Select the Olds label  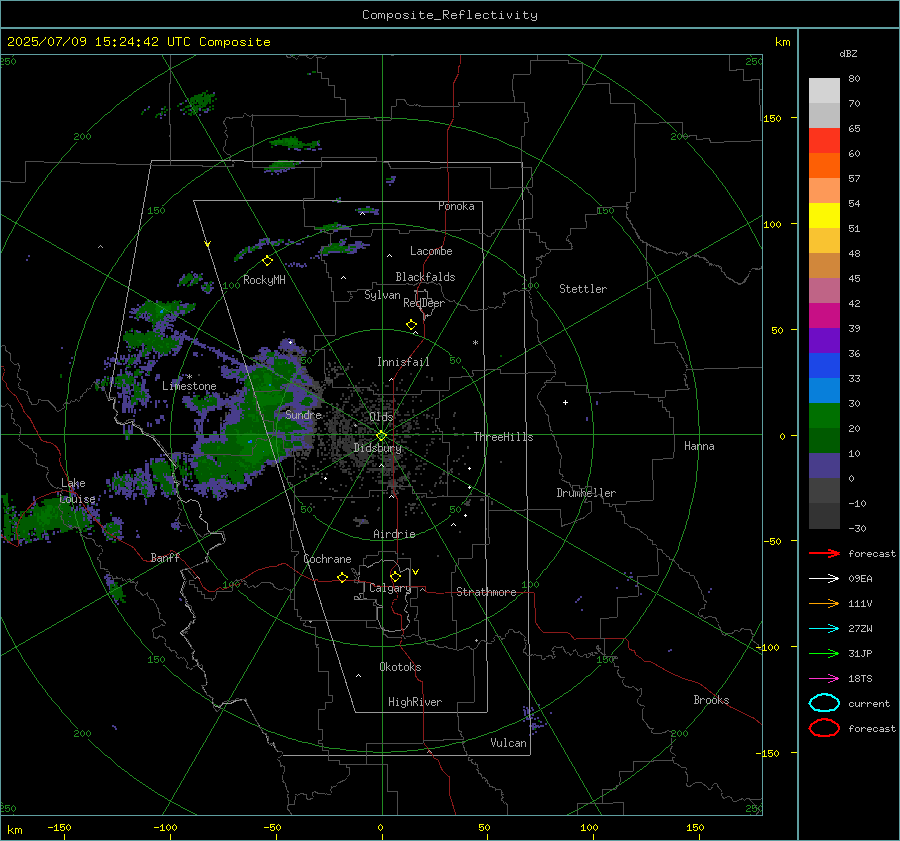click(x=381, y=416)
